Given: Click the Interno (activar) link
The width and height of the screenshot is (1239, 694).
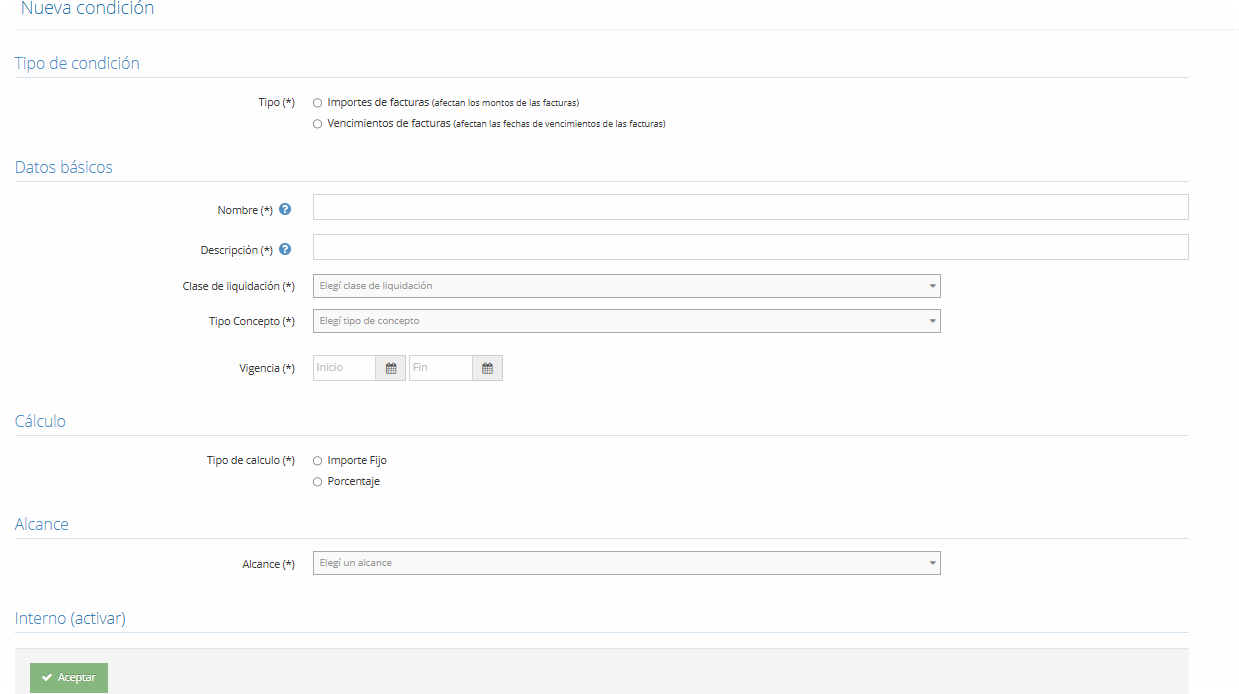Looking at the screenshot, I should (70, 618).
